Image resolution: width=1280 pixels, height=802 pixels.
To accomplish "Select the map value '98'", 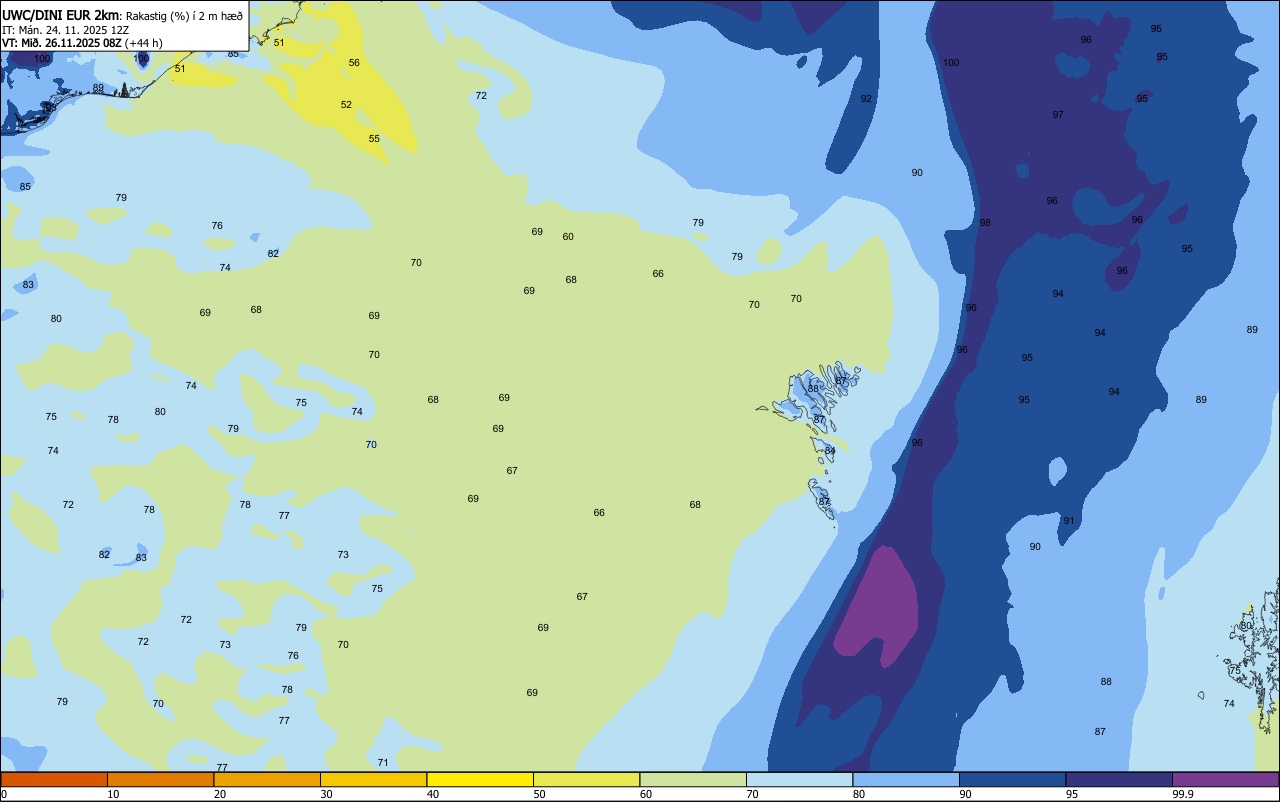I will pyautogui.click(x=985, y=223).
